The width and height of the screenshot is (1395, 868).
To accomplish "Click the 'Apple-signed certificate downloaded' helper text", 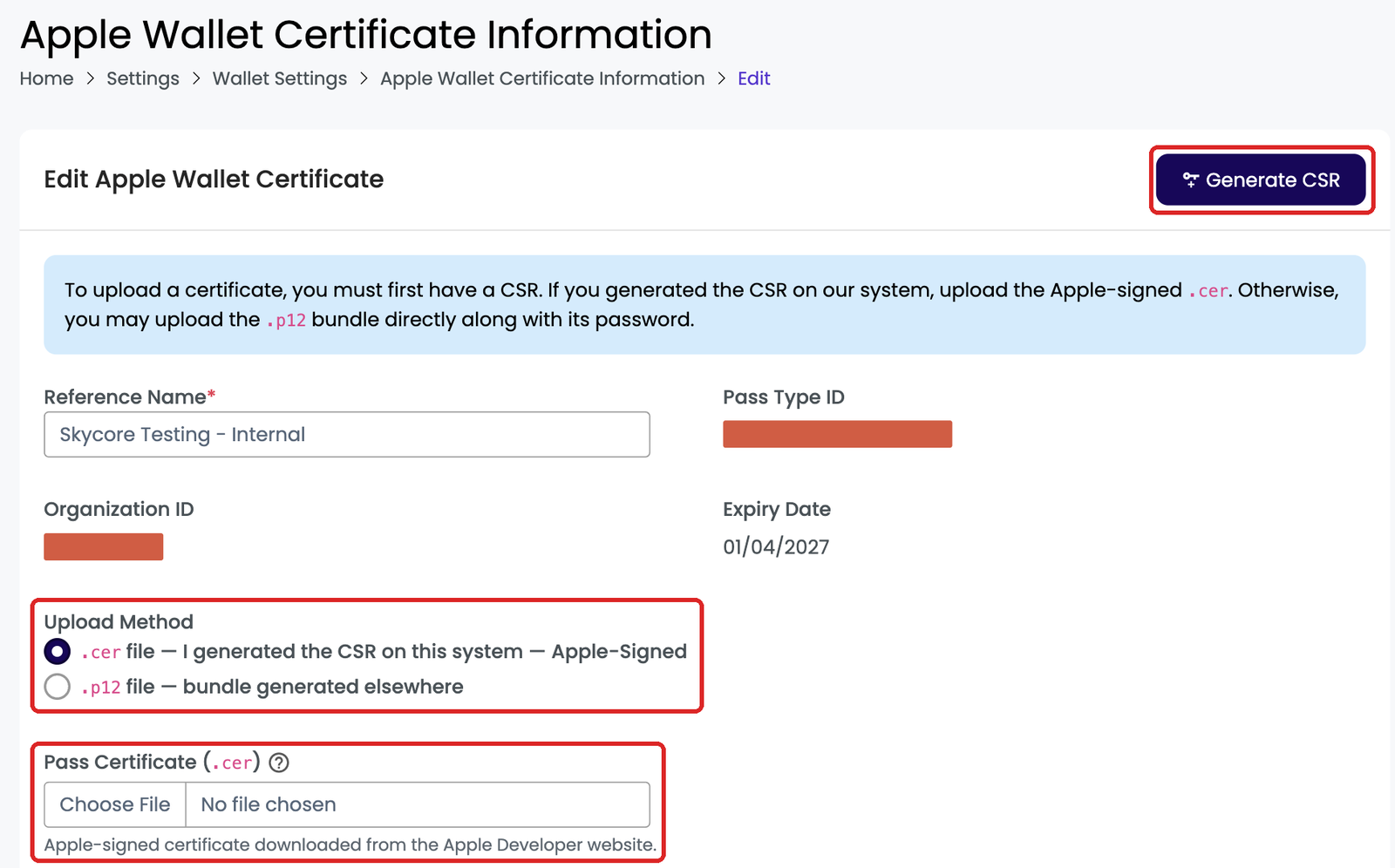I will tap(350, 844).
